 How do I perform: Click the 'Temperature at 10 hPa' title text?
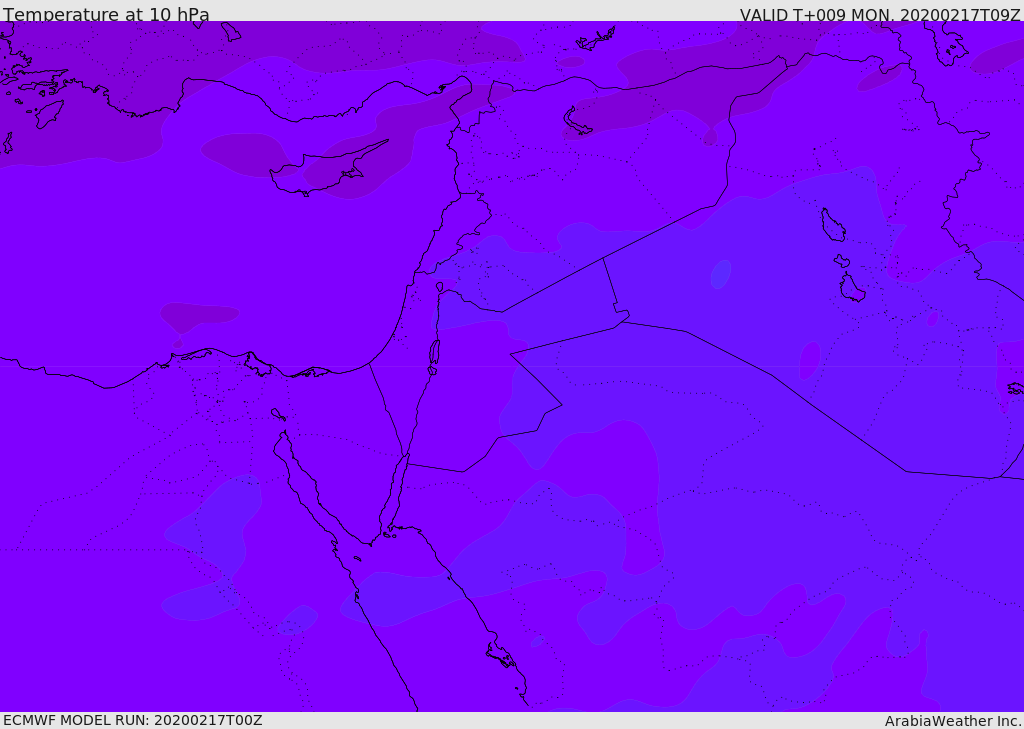click(106, 14)
